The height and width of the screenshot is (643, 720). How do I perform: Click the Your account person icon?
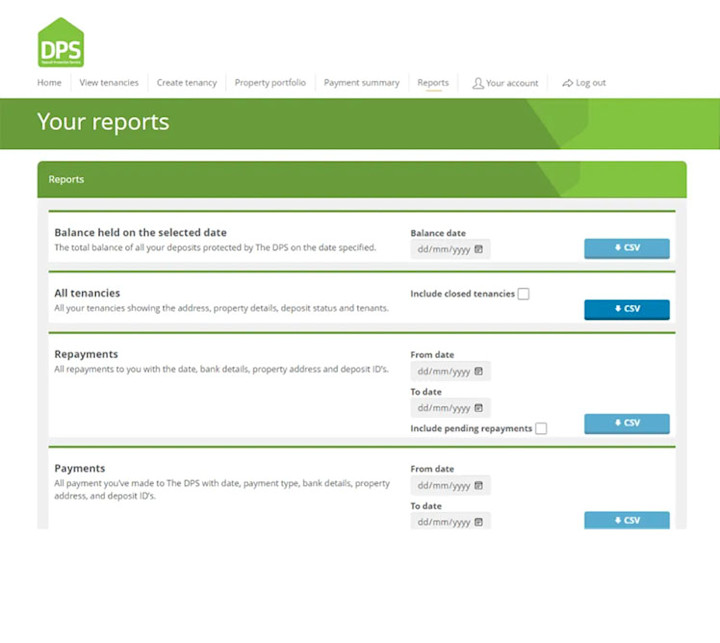point(478,83)
